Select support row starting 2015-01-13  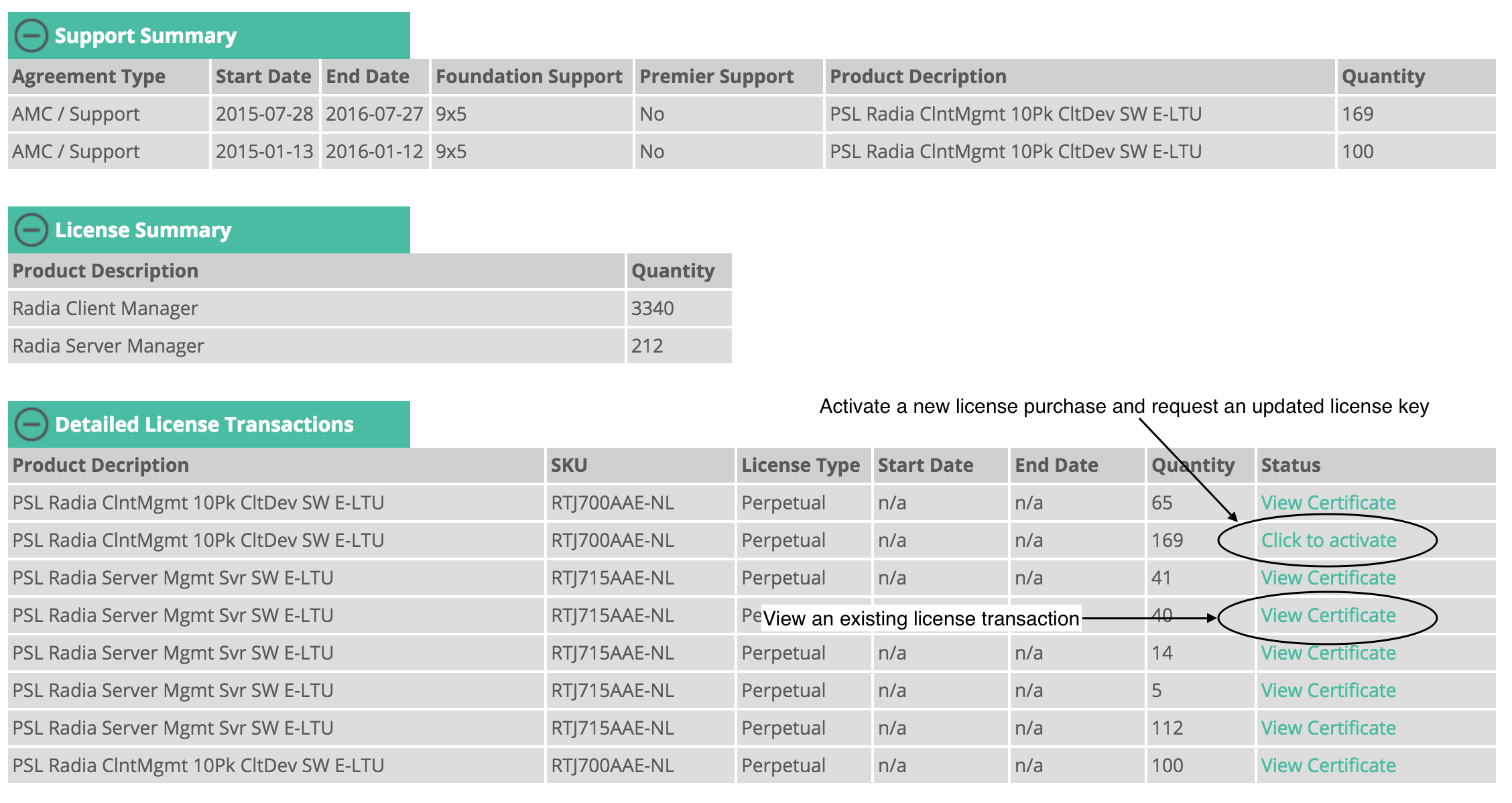pyautogui.click(x=752, y=151)
